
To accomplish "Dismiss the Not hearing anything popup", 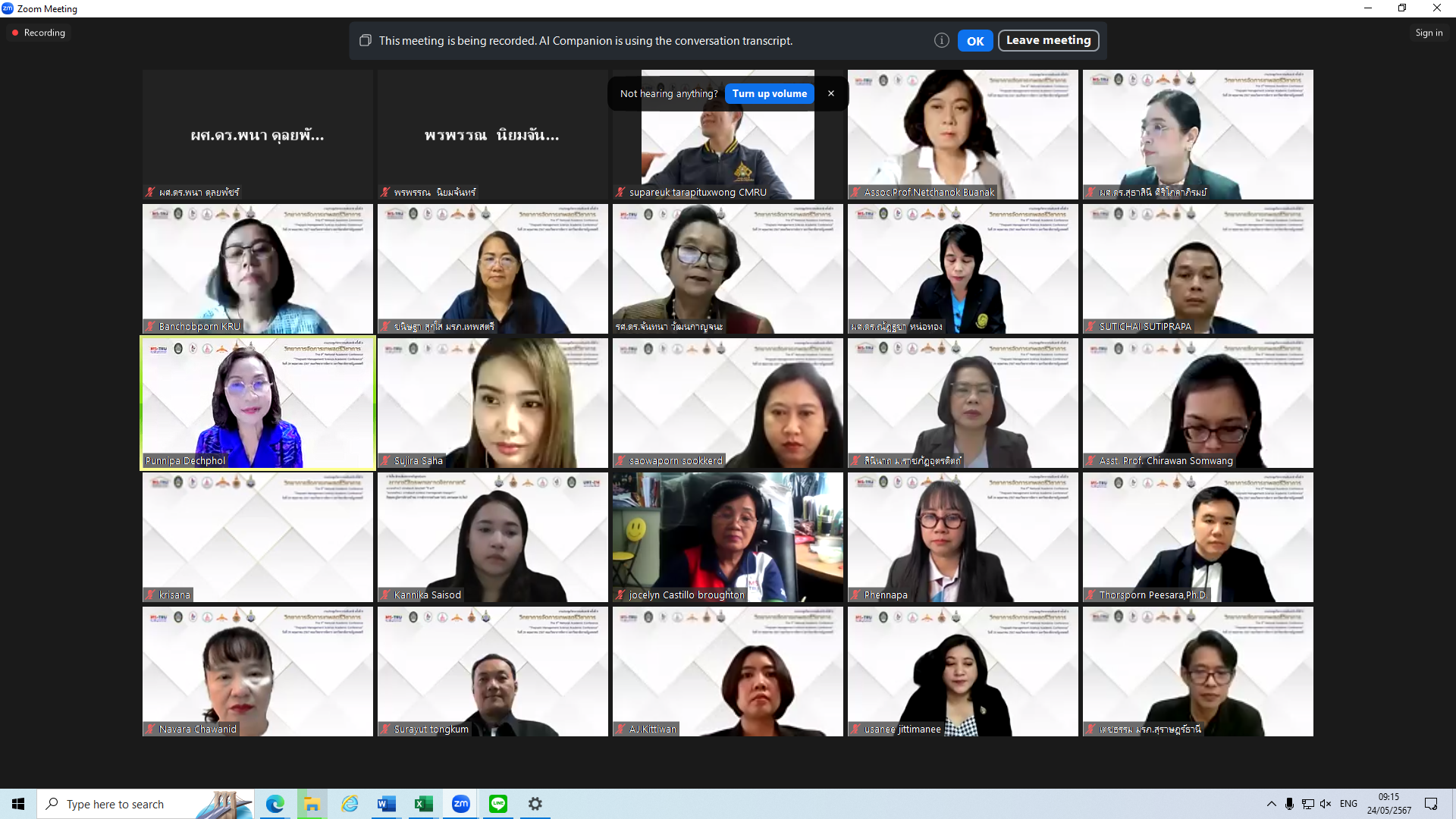I will pos(831,93).
